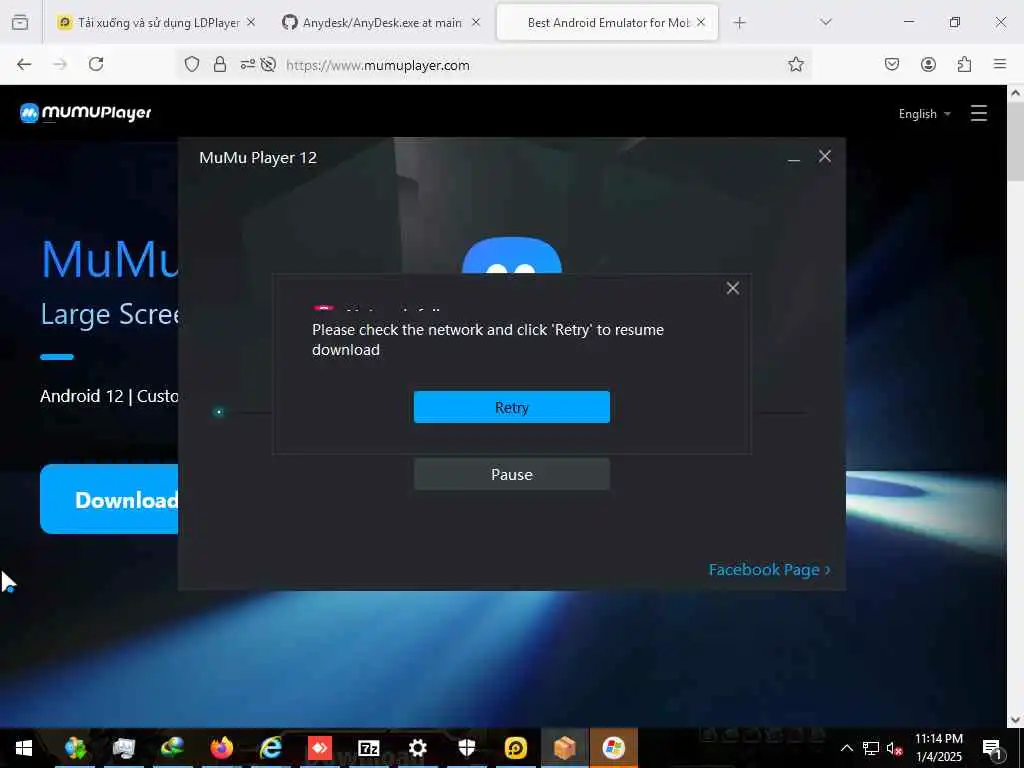Reload the current page
Image resolution: width=1024 pixels, height=768 pixels.
point(96,64)
